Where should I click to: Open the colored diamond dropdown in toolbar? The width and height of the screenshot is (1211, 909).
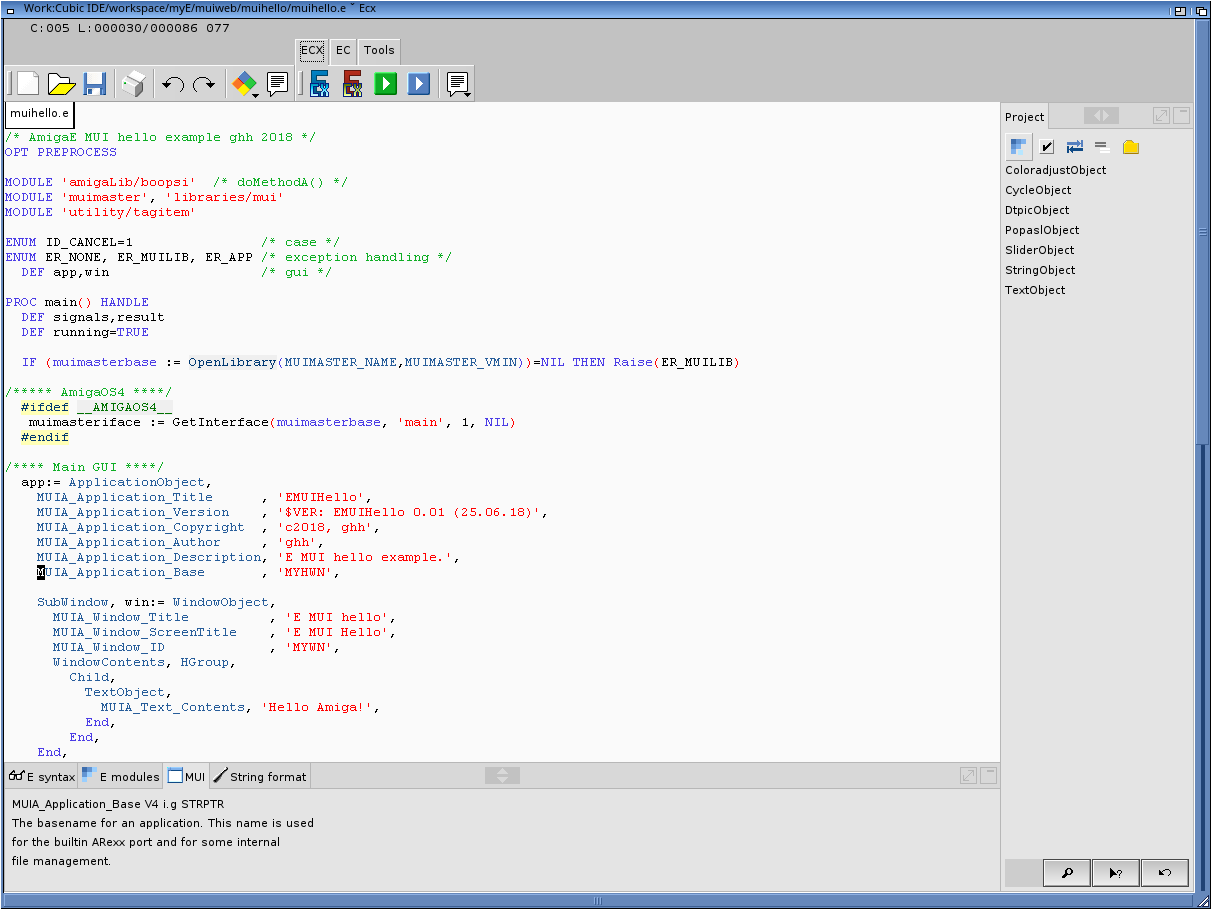click(x=245, y=84)
